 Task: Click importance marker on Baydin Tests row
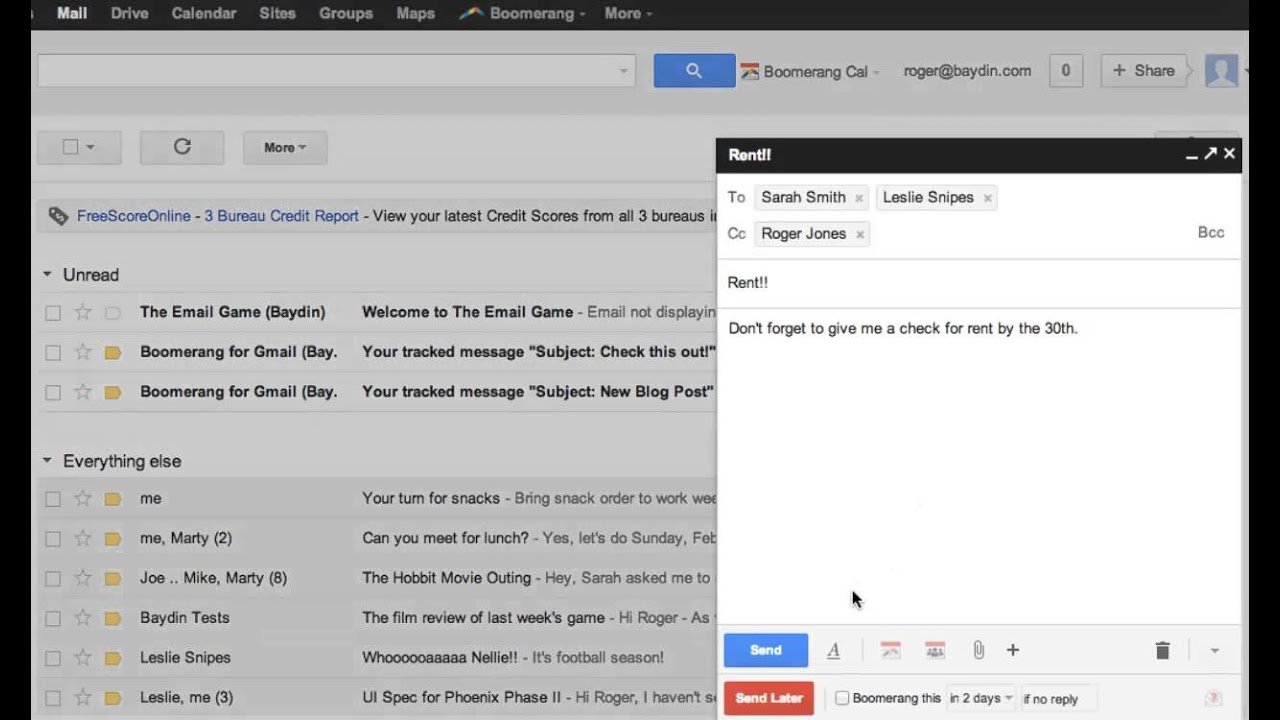click(x=113, y=618)
